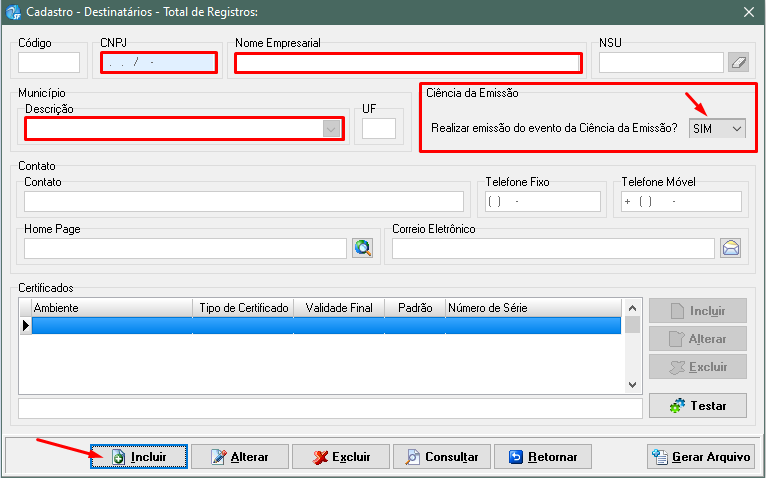Viewport: 766px width, 478px height.
Task: Select the Telefone Fixo field
Action: (542, 201)
